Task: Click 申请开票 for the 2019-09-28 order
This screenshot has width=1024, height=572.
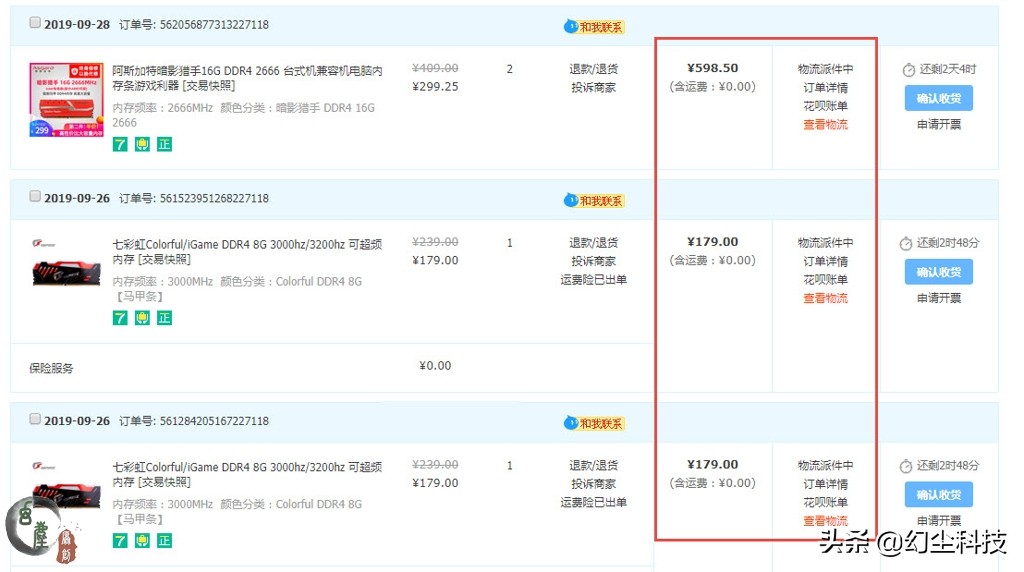Action: (938, 124)
